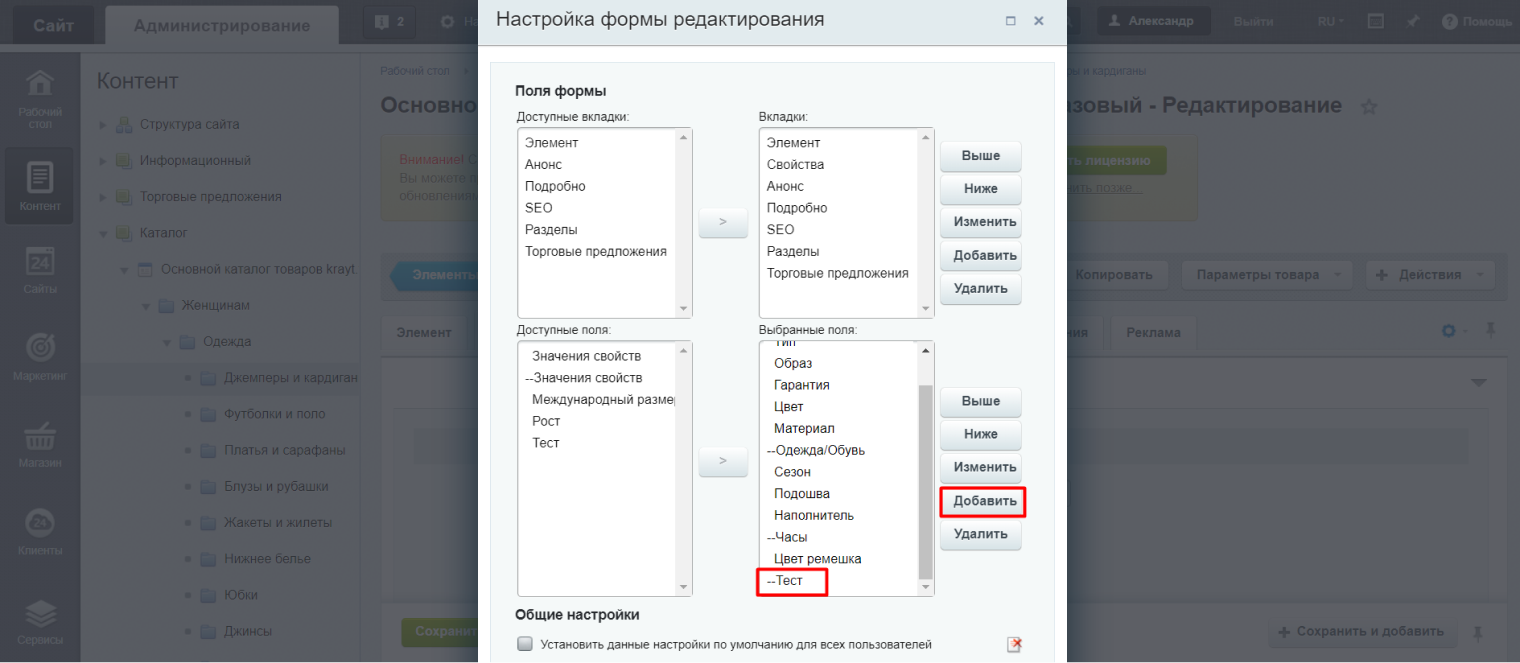Screen dimensions: 1520x663
Task: Open the Маркетинг sidebar section
Action: (x=39, y=357)
